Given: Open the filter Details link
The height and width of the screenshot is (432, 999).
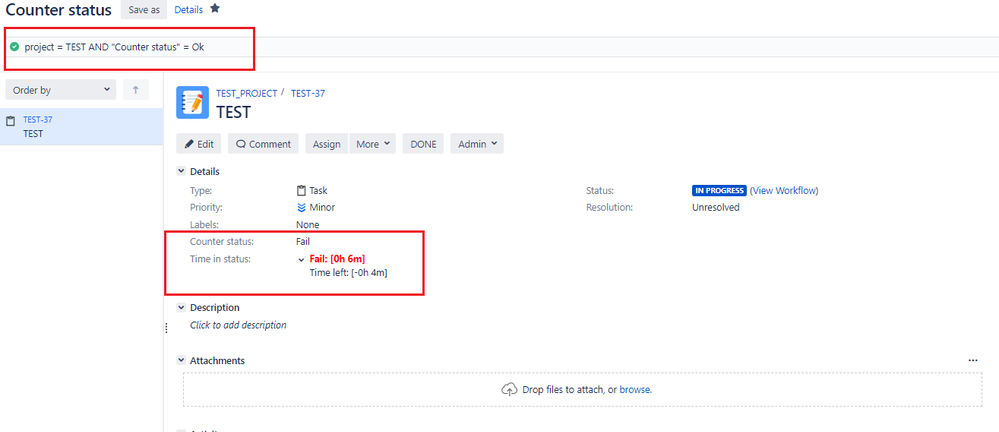Looking at the screenshot, I should pyautogui.click(x=189, y=10).
